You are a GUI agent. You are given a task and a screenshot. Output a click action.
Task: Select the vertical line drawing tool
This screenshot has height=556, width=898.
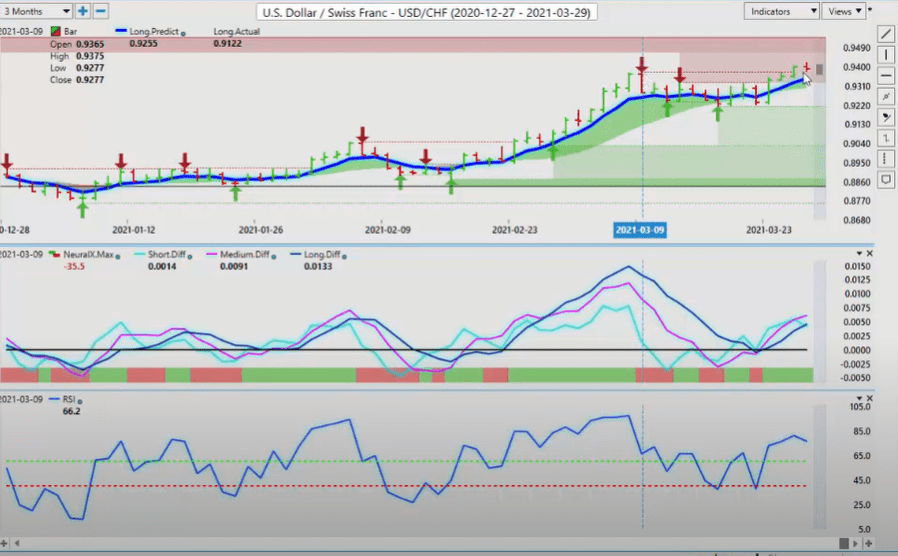coord(885,55)
